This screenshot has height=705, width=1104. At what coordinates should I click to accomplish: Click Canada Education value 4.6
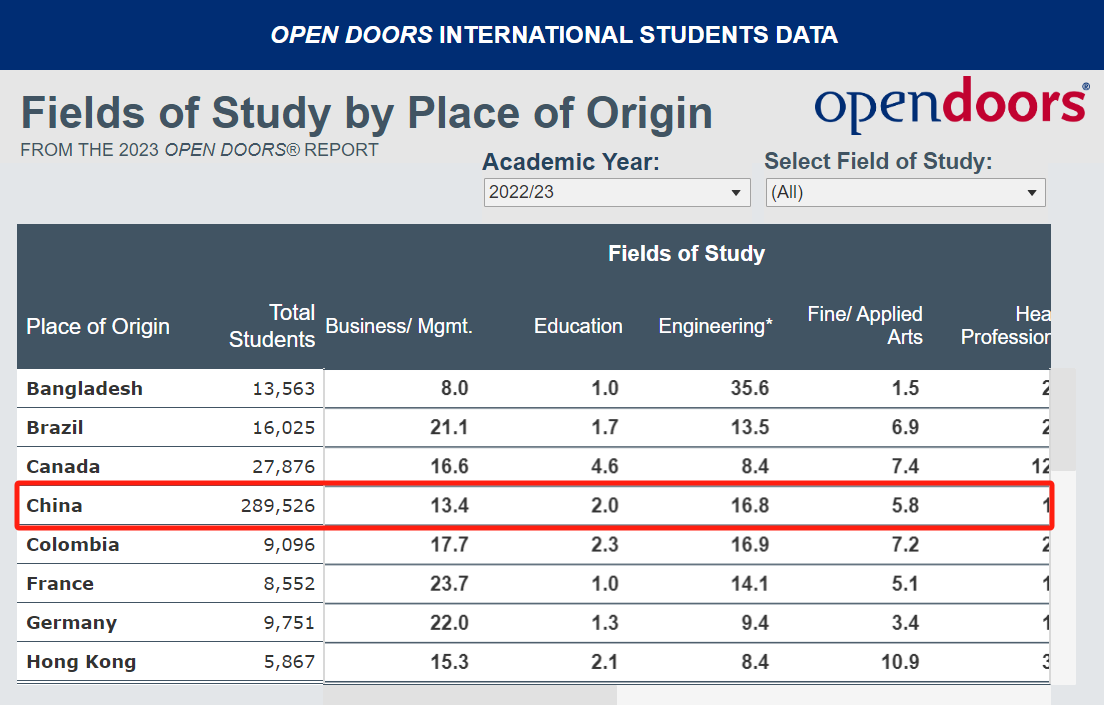(605, 466)
